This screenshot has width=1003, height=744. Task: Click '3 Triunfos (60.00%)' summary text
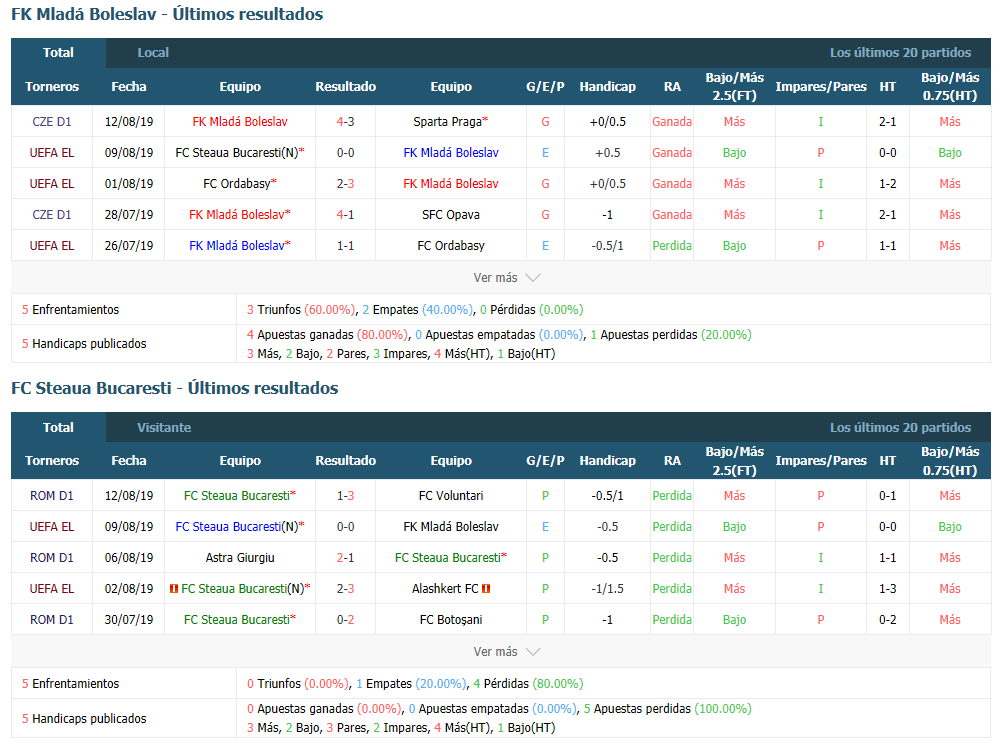[x=301, y=310]
